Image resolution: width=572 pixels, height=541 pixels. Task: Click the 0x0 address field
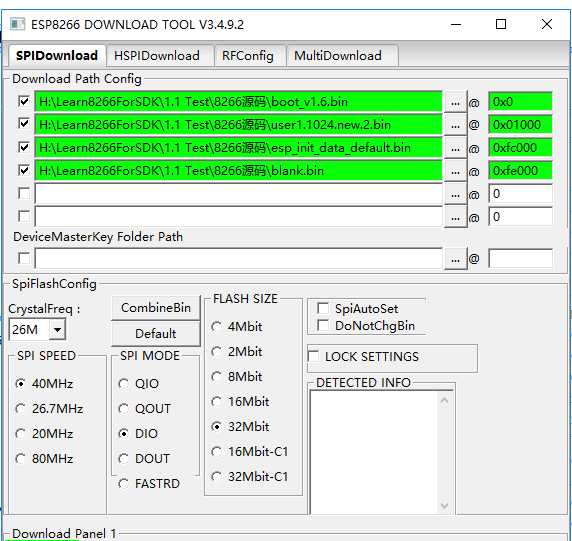(520, 101)
